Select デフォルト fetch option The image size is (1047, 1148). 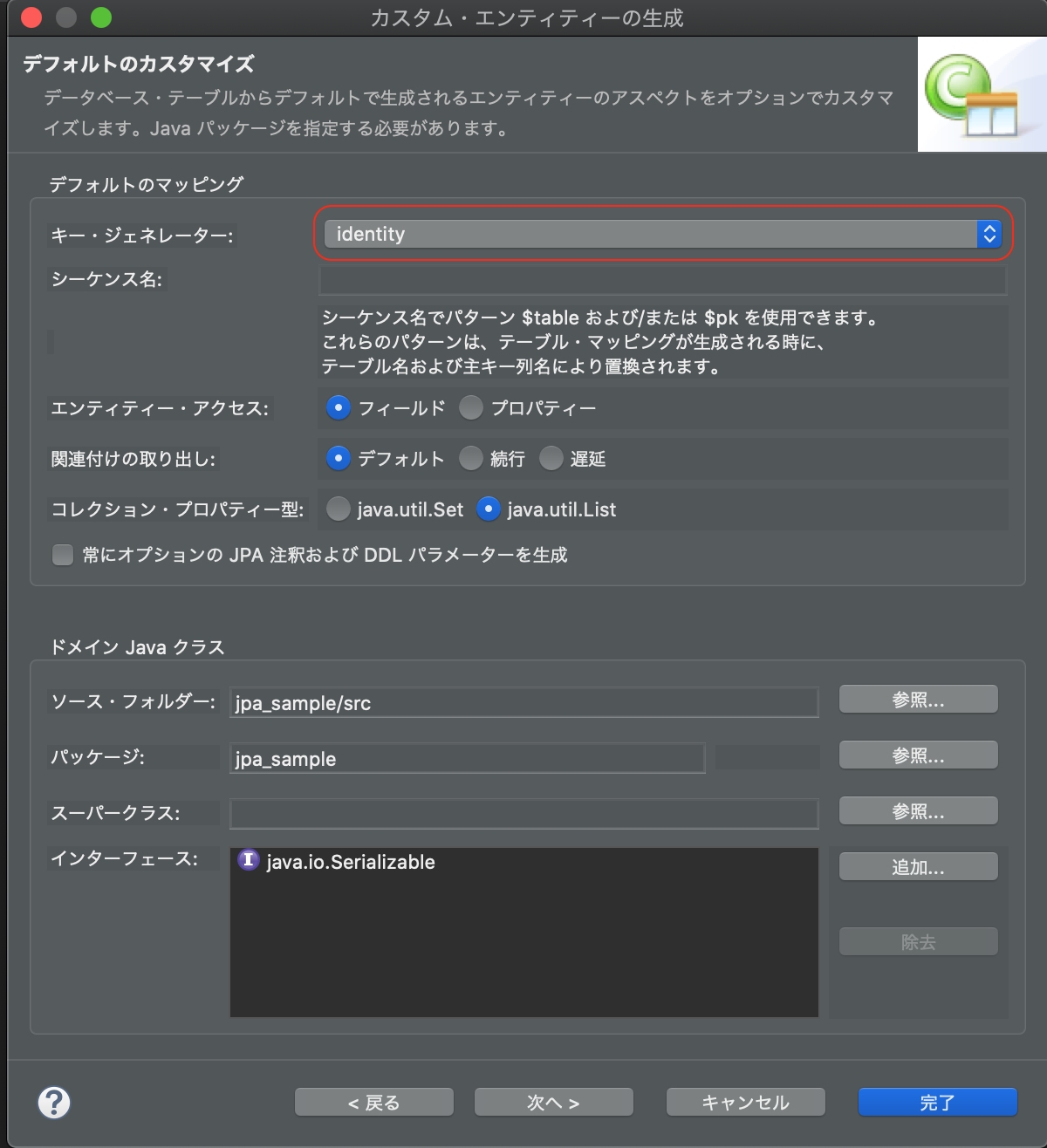[338, 458]
